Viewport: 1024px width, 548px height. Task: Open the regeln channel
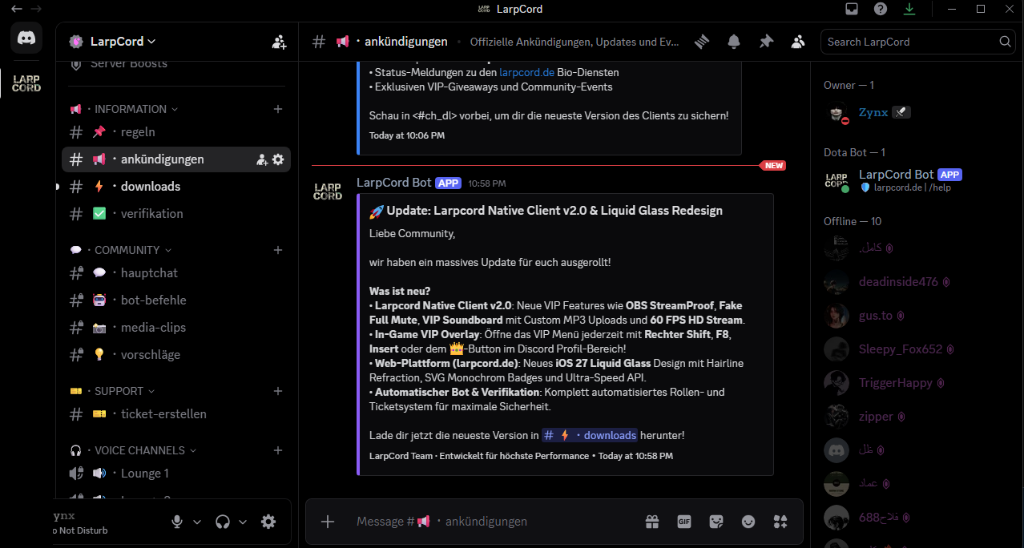click(176, 132)
